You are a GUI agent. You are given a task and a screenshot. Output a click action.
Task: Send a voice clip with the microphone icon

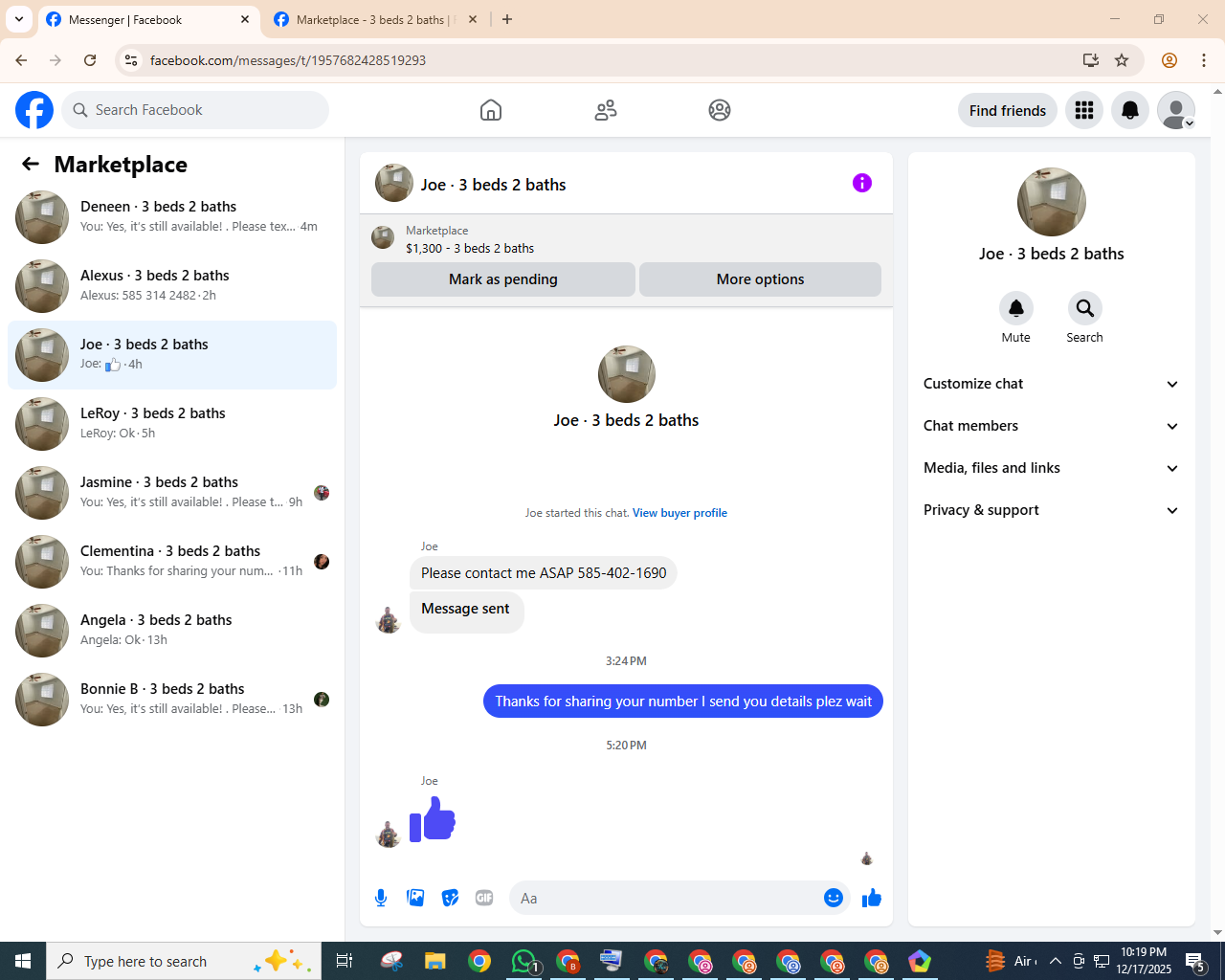pyautogui.click(x=381, y=898)
